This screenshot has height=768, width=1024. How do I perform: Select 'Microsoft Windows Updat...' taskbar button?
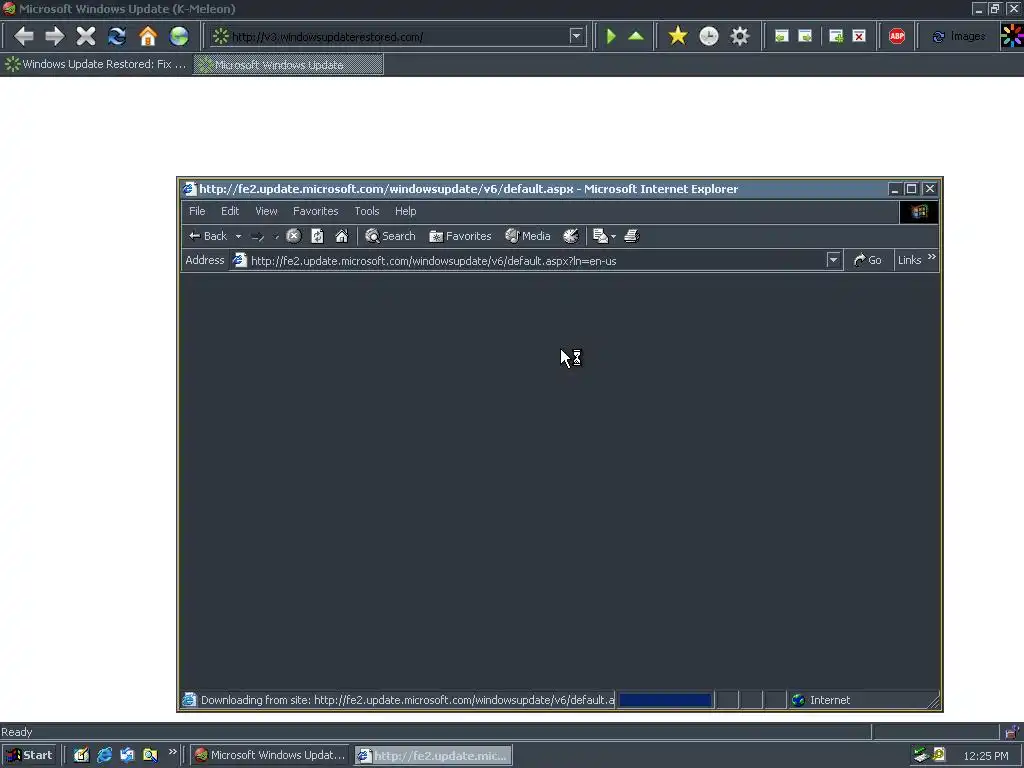(x=270, y=755)
